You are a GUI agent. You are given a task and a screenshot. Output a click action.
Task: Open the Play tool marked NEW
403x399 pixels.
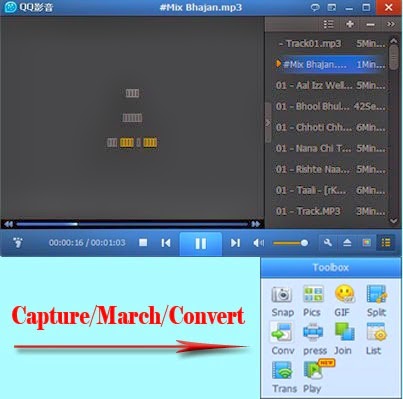tap(314, 377)
